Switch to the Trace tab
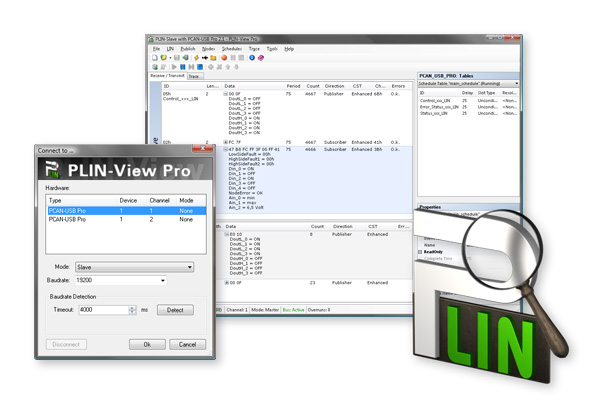This screenshot has width=600, height=418. pyautogui.click(x=194, y=76)
